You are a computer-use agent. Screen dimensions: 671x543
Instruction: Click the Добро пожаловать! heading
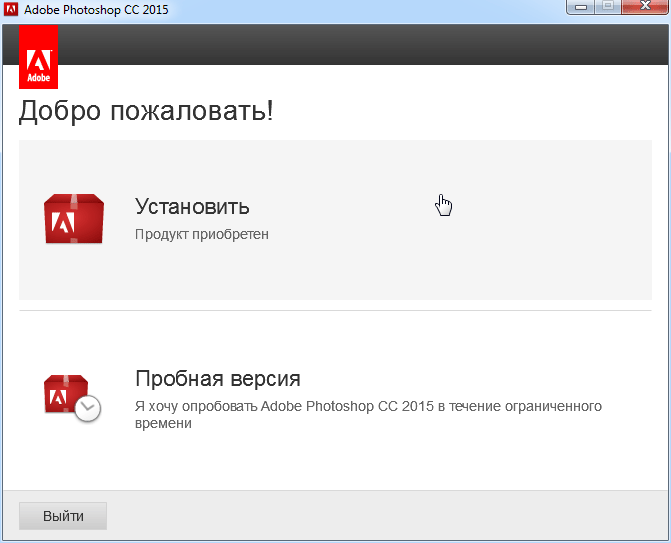click(146, 111)
